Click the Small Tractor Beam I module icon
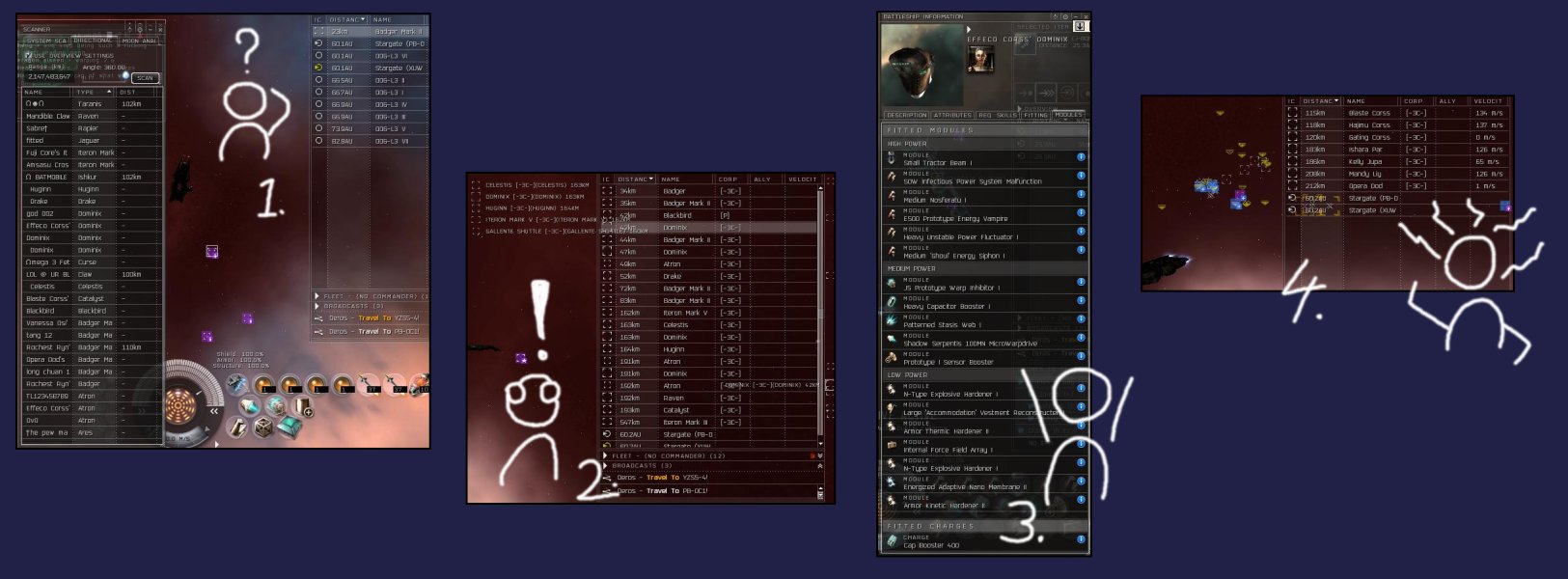Viewport: 1568px width, 579px height. click(892, 158)
